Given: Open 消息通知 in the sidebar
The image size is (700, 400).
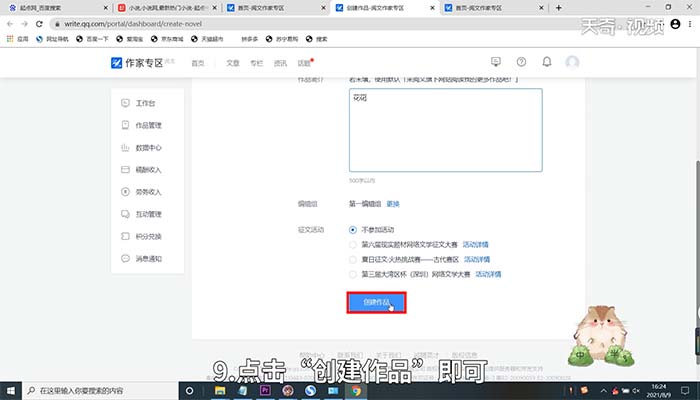Looking at the screenshot, I should pyautogui.click(x=142, y=258).
